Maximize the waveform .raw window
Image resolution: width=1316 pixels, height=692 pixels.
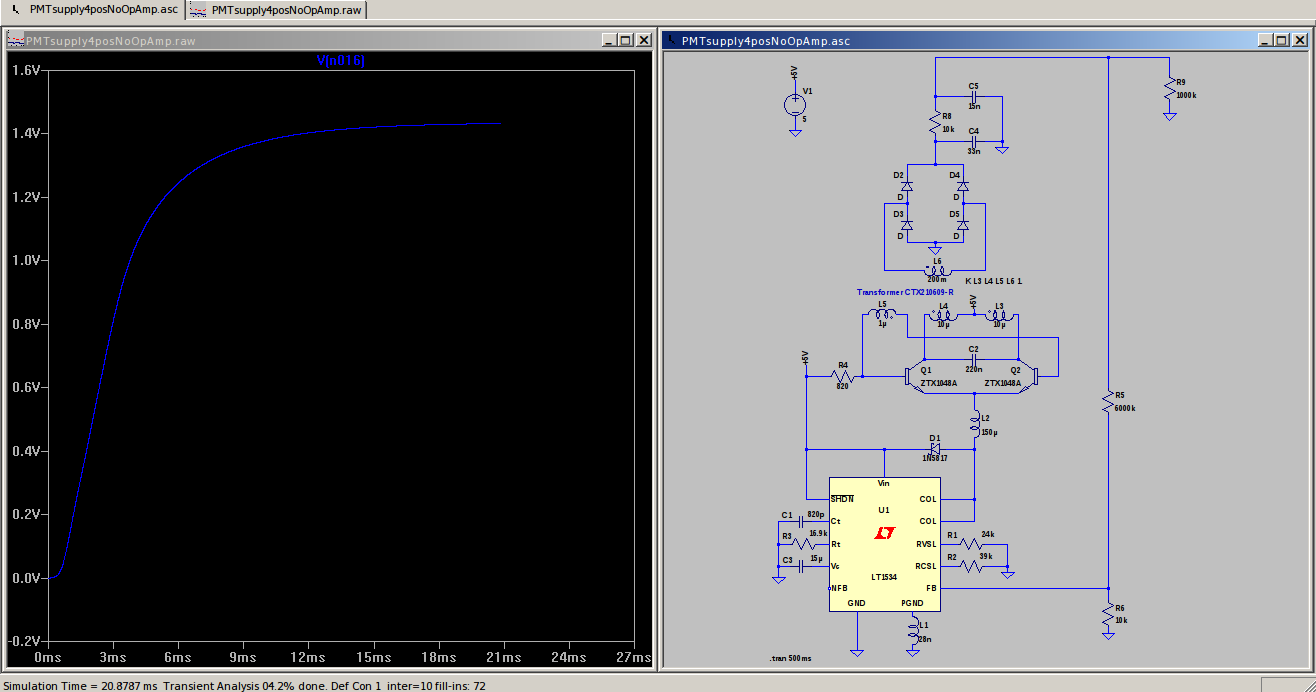[625, 40]
